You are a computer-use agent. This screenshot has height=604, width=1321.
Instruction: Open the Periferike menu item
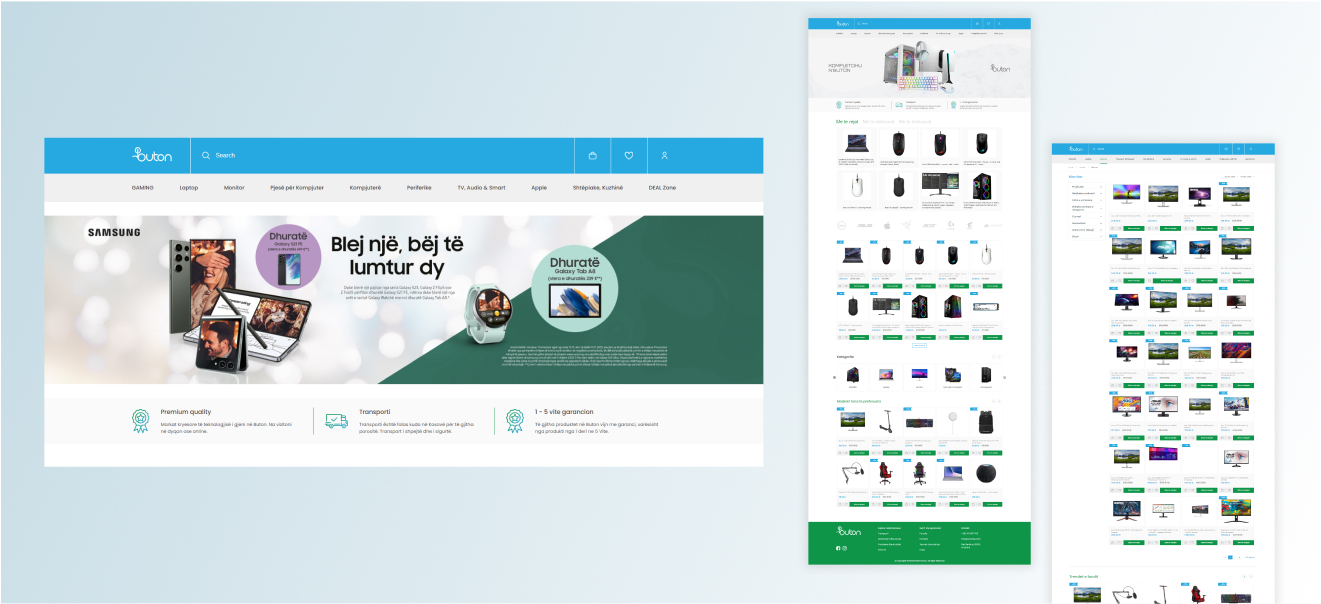coord(419,188)
